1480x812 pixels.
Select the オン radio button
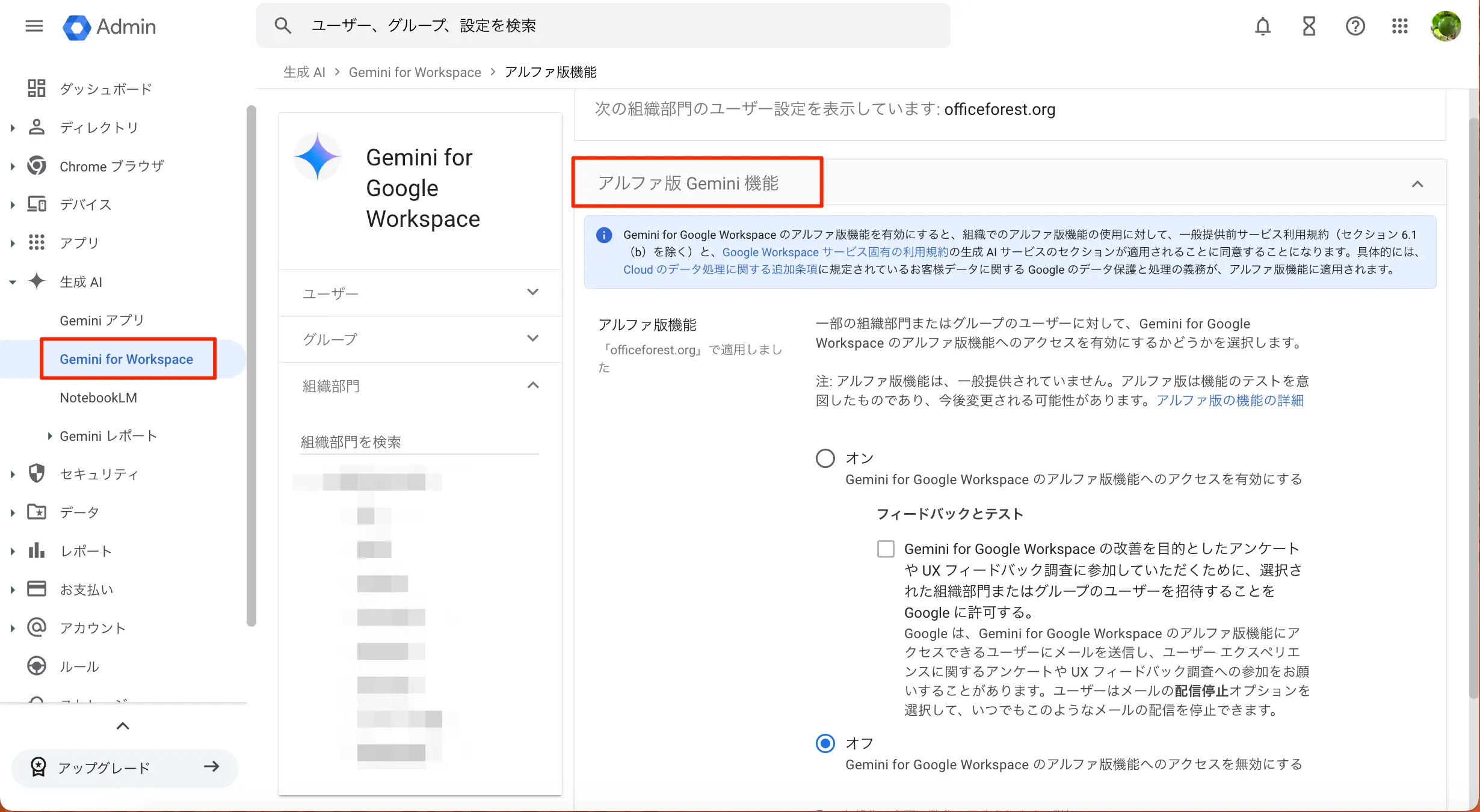click(825, 458)
